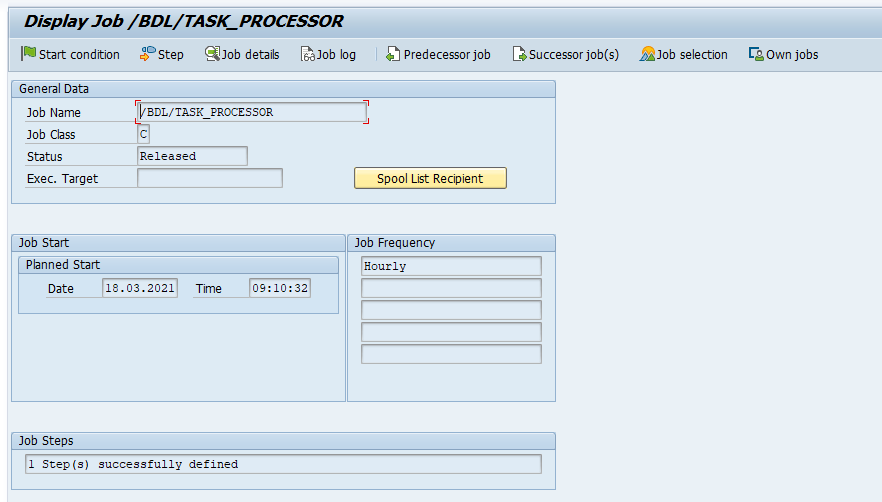Click the Job log glasses icon
882x502 pixels.
308,54
